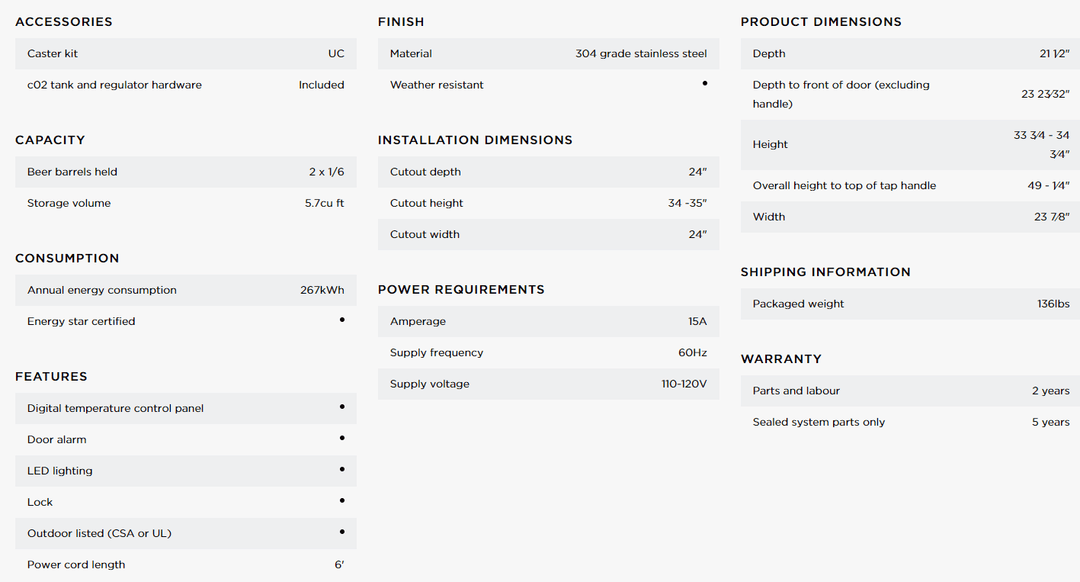Click the LED lighting bullet dot

click(x=342, y=469)
